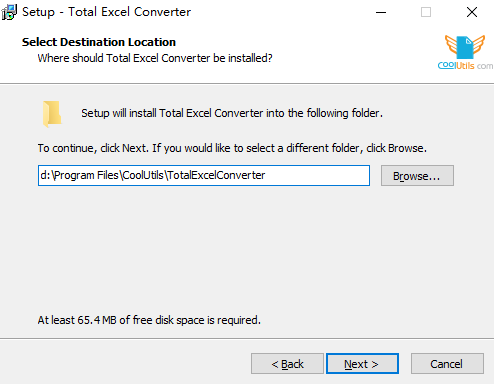Viewport: 494px width, 384px height.
Task: Go to the previous step with Back
Action: coord(287,364)
